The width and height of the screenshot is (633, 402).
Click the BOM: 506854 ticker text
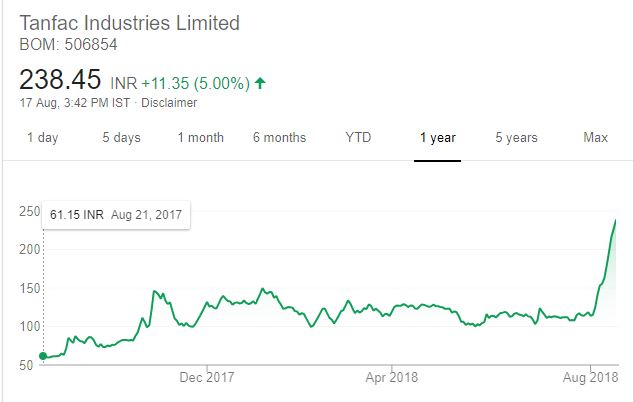tap(68, 44)
